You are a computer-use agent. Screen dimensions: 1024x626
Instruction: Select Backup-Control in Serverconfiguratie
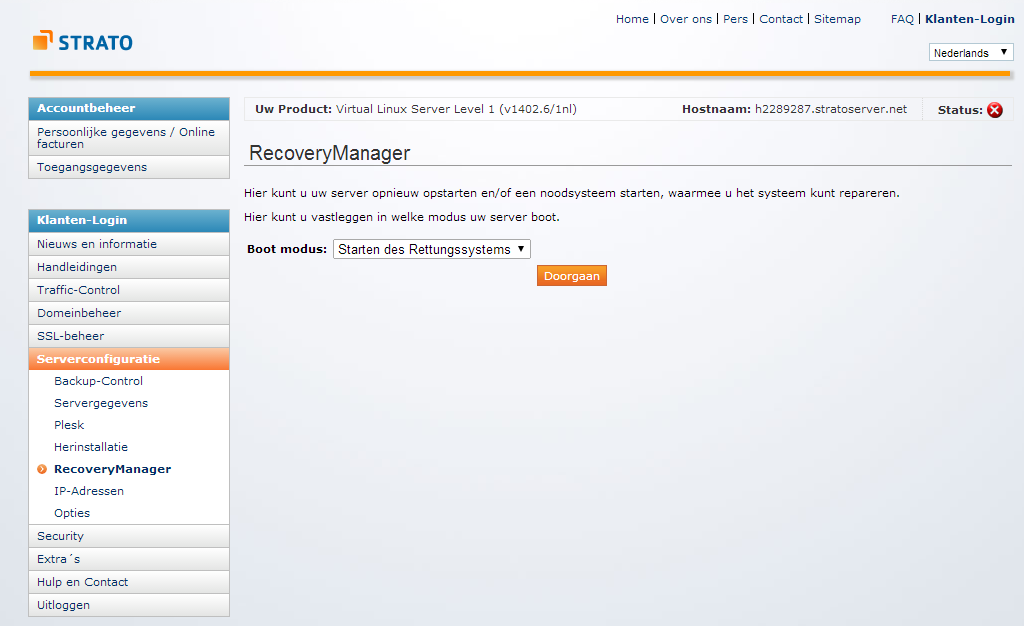[98, 381]
